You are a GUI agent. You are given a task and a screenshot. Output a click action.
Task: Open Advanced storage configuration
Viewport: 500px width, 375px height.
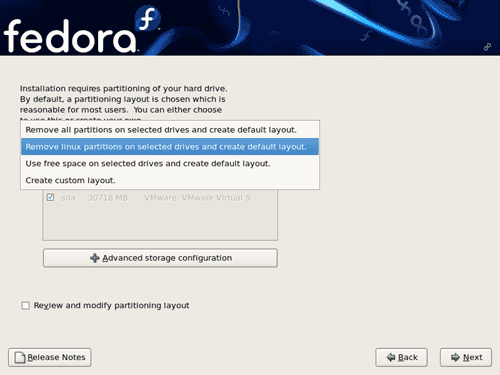tap(160, 258)
